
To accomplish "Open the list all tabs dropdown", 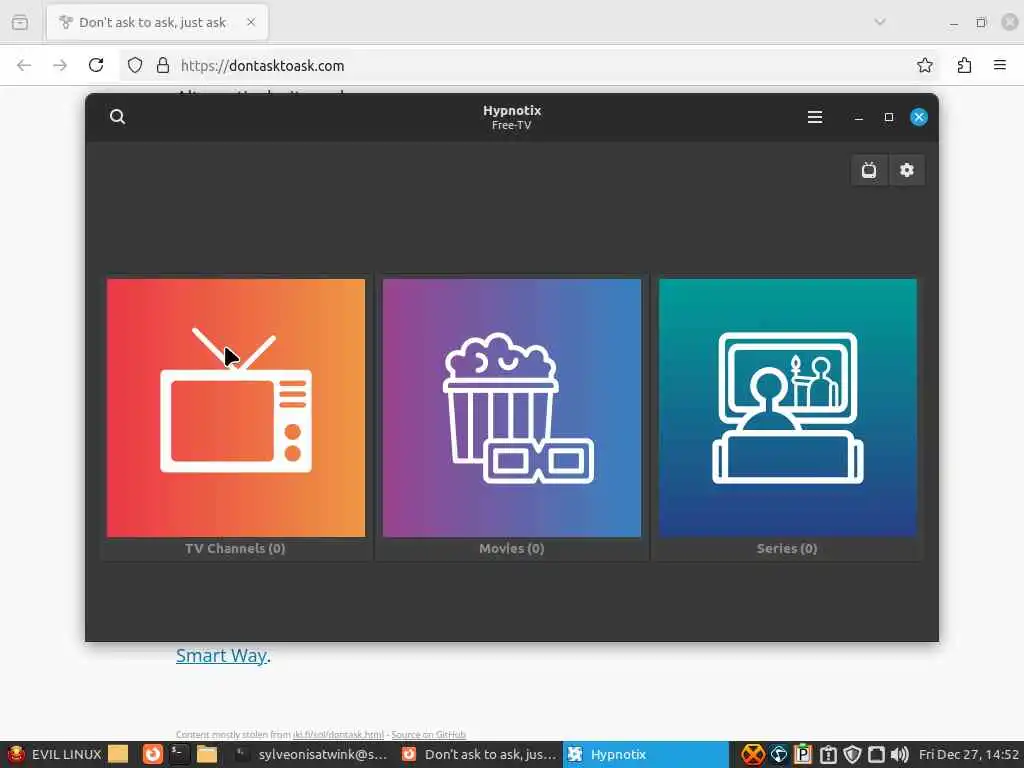I will point(880,22).
